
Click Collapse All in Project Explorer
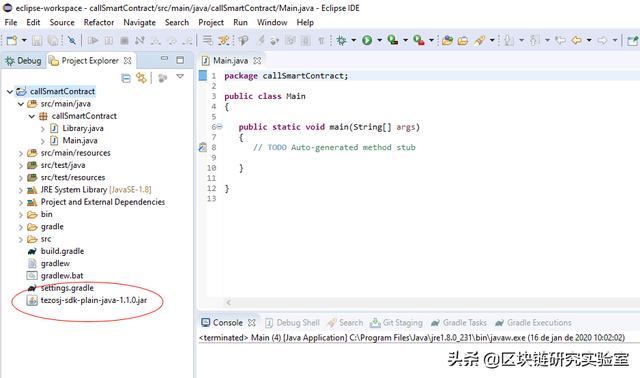coord(126,78)
